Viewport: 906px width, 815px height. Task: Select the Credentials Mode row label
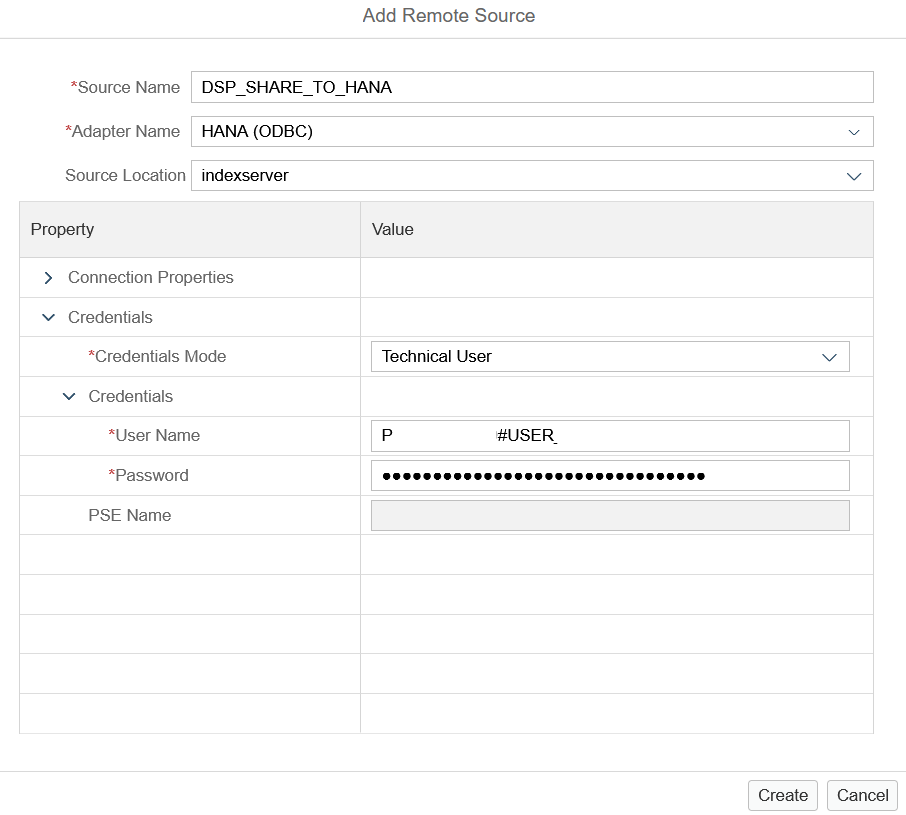click(157, 356)
